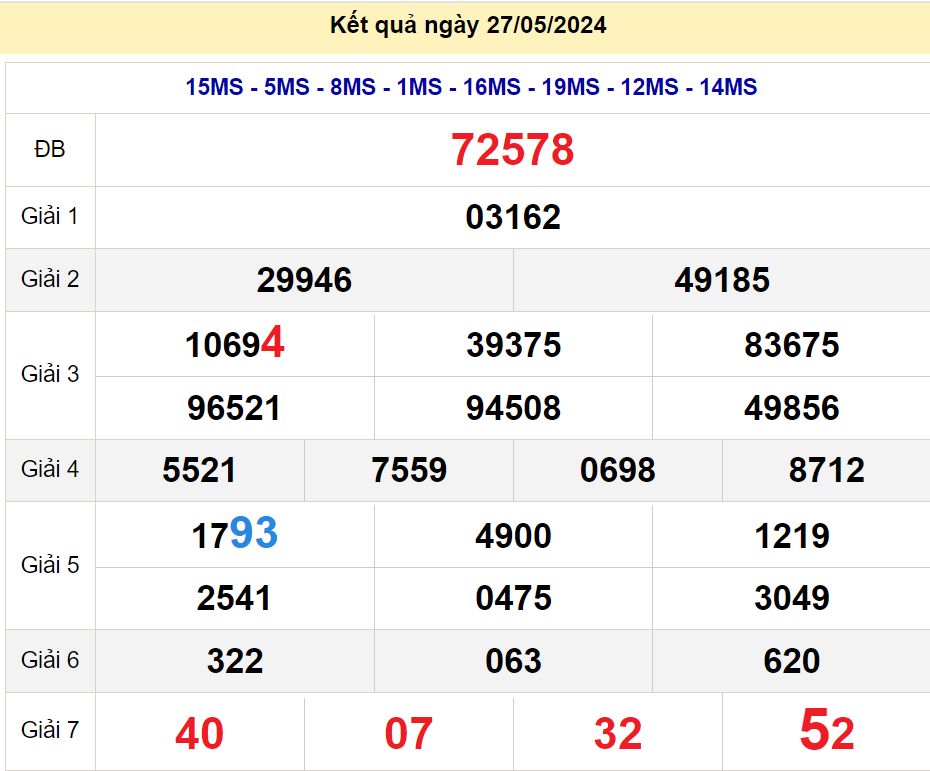Screen dimensions: 930x771
Task: Click Giải 4 number 8712
Action: point(826,470)
